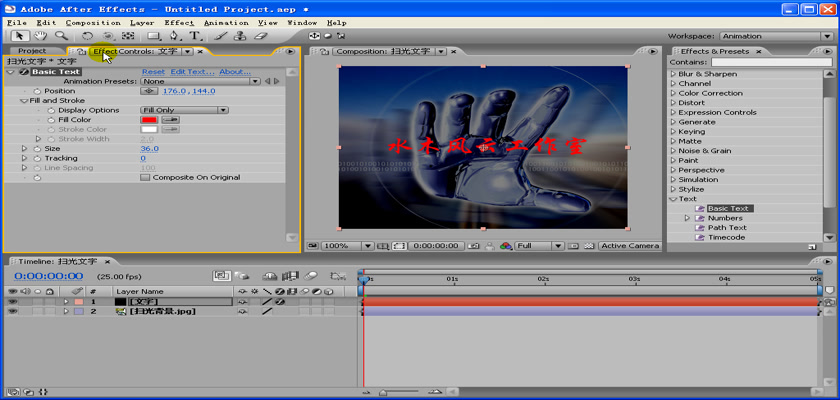Collapse the Text effects category
Viewport: 840px width, 400px height.
point(673,199)
